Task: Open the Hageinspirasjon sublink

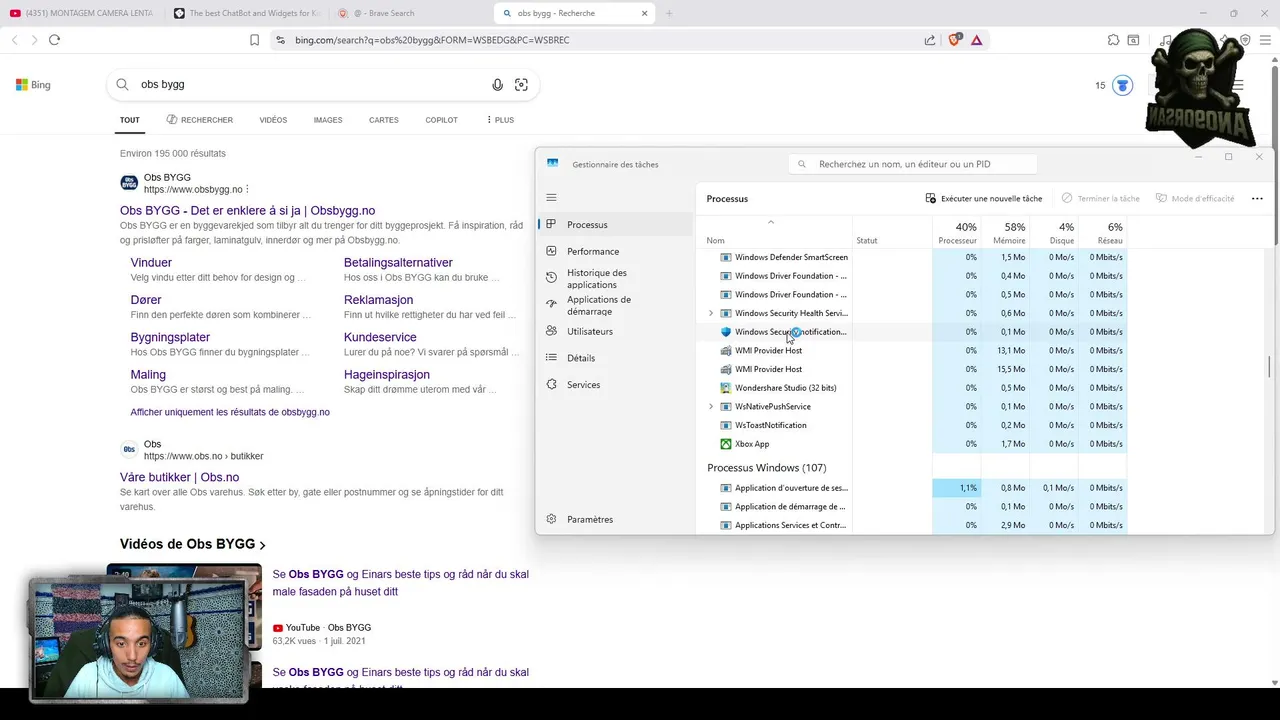Action: click(387, 375)
